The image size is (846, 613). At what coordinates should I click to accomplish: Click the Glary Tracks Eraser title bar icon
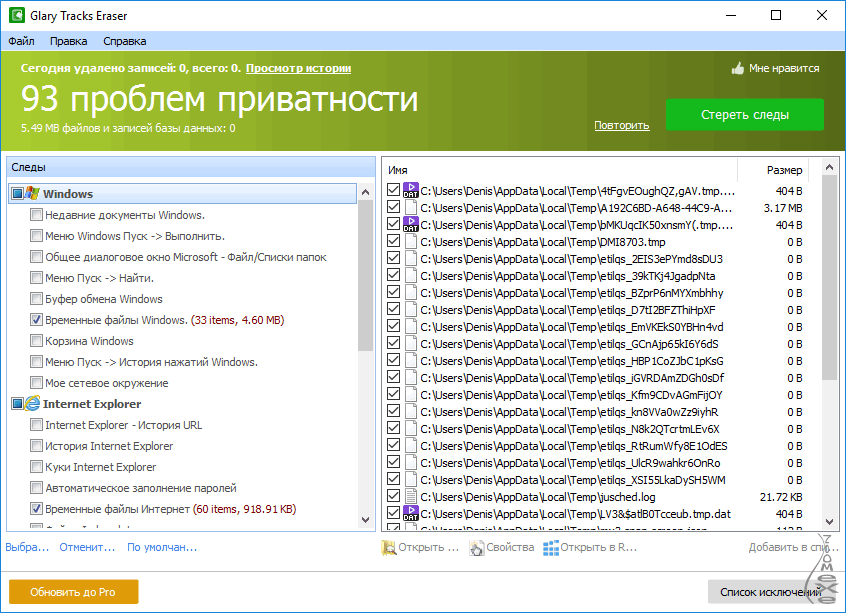pos(17,15)
